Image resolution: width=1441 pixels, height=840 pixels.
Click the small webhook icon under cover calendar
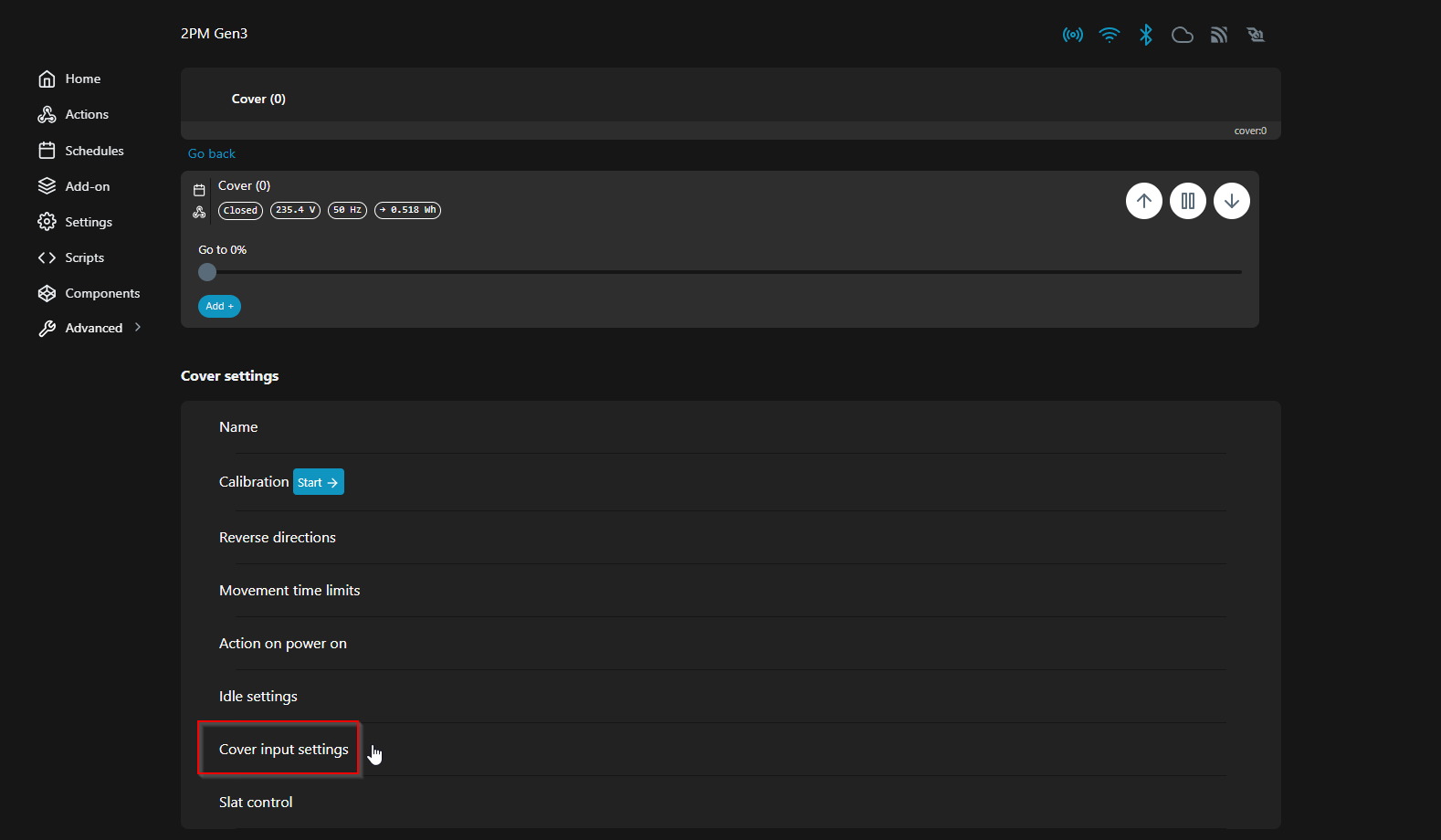point(199,212)
